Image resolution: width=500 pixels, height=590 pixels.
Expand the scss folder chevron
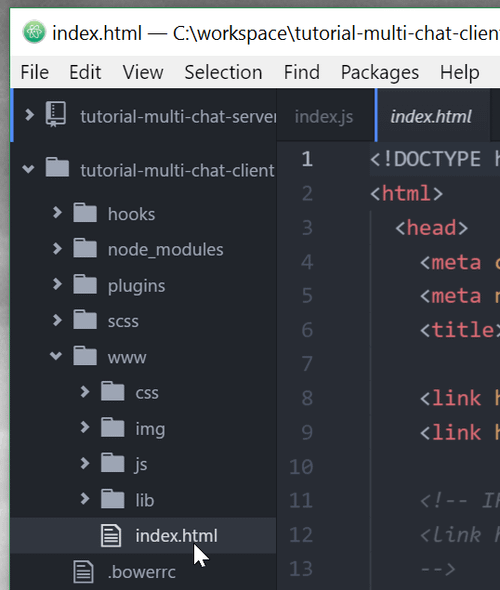click(x=57, y=320)
